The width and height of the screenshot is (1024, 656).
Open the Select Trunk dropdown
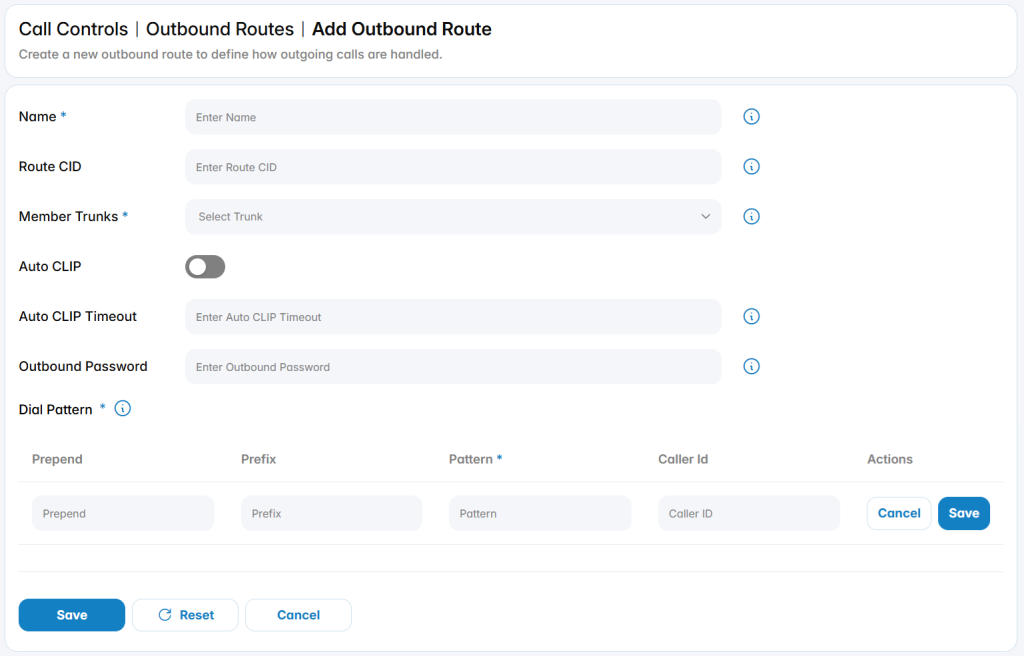pyautogui.click(x=453, y=217)
